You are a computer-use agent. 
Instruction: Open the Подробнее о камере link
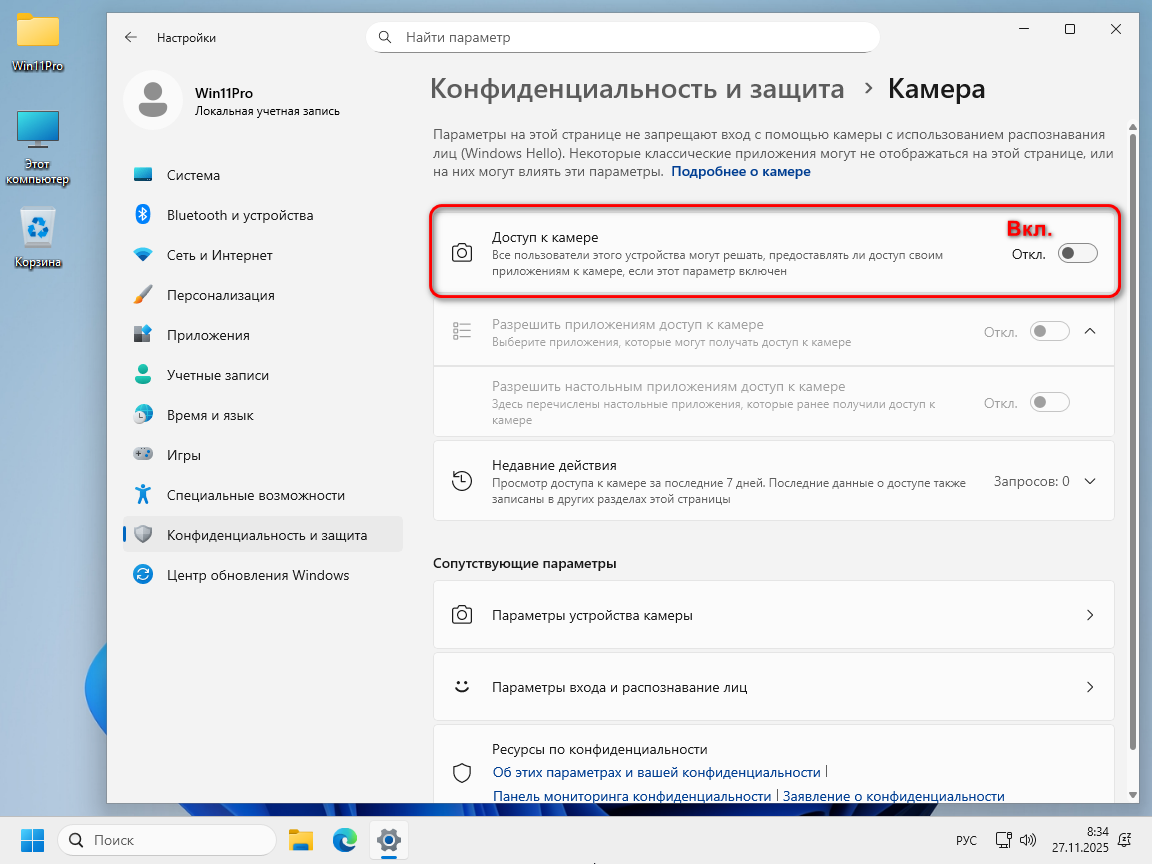(740, 172)
